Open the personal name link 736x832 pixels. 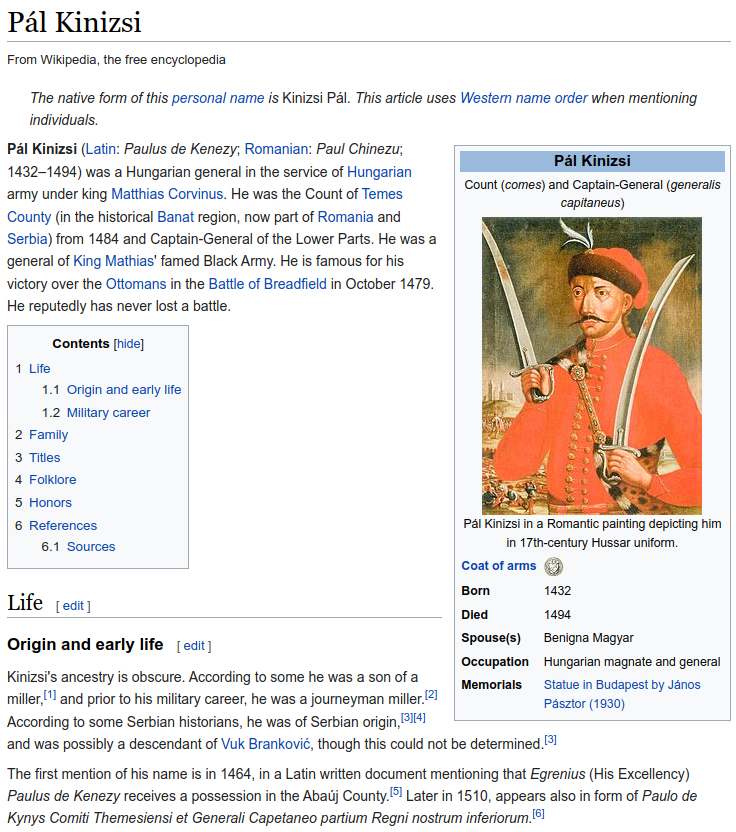point(218,98)
